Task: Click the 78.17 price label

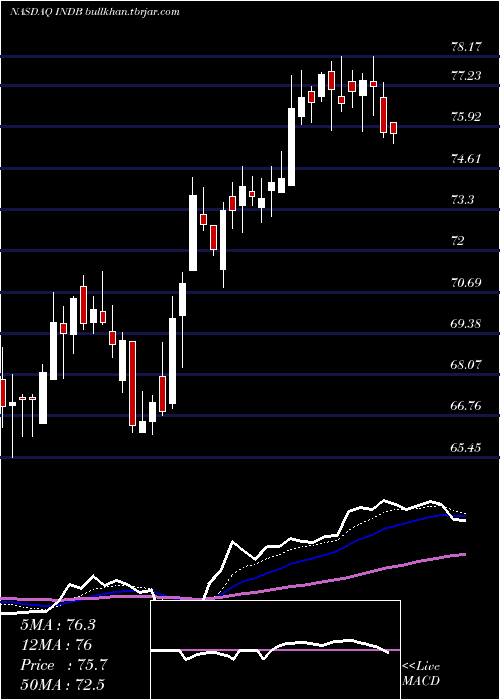Action: (x=466, y=46)
